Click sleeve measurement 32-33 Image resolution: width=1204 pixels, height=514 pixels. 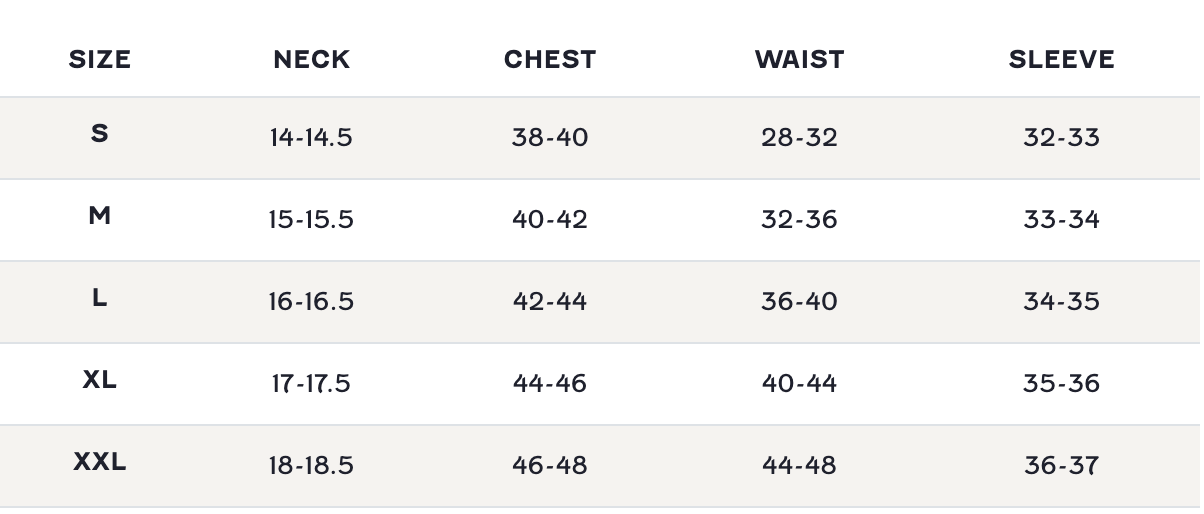tap(1061, 138)
